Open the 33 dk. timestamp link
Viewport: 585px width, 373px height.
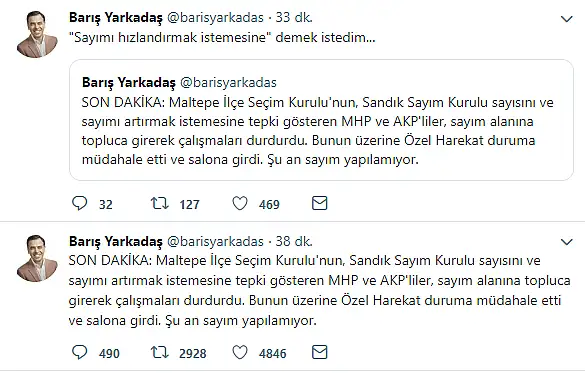coord(294,18)
